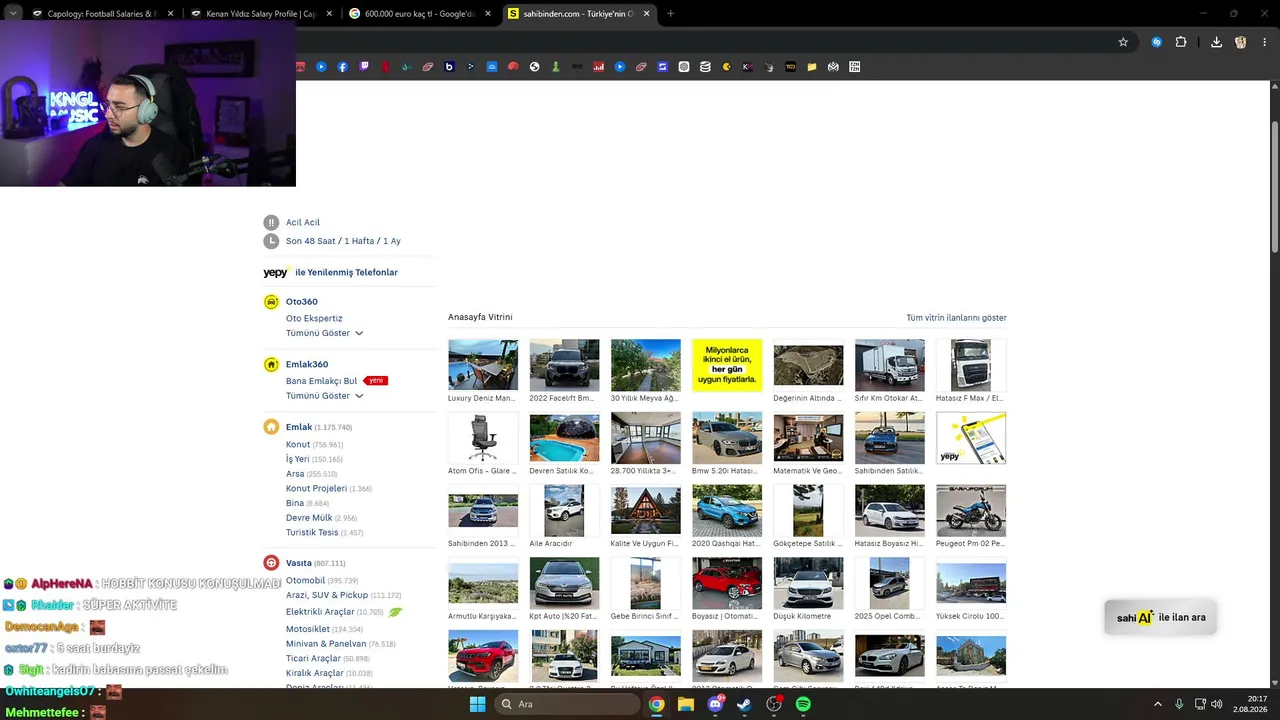
Task: Open the Devre Mülk category link
Action: 309,518
